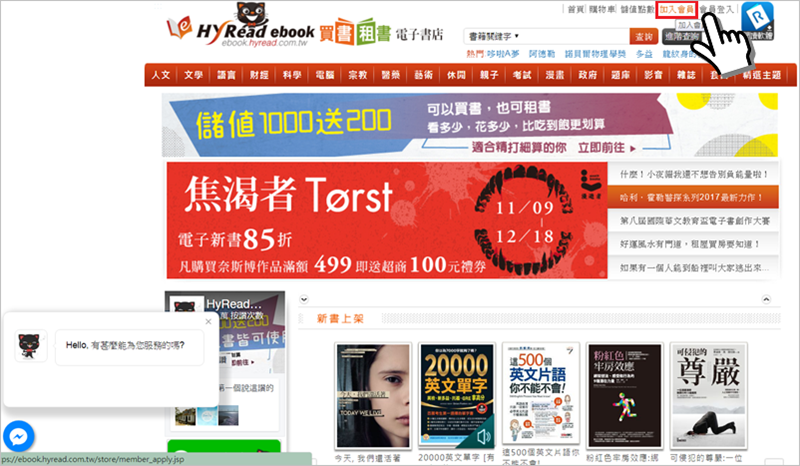This screenshot has width=800, height=466.
Task: Click audio speaker icon on 20000英文單字 book
Action: click(x=485, y=436)
